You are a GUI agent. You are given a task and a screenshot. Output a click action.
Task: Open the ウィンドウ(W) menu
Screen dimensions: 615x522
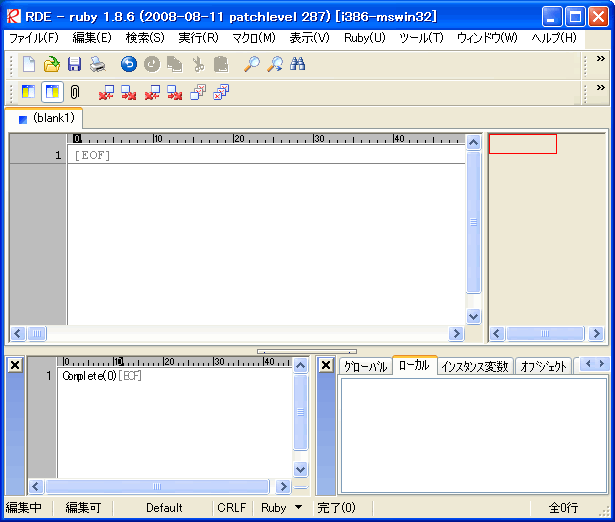[488, 38]
